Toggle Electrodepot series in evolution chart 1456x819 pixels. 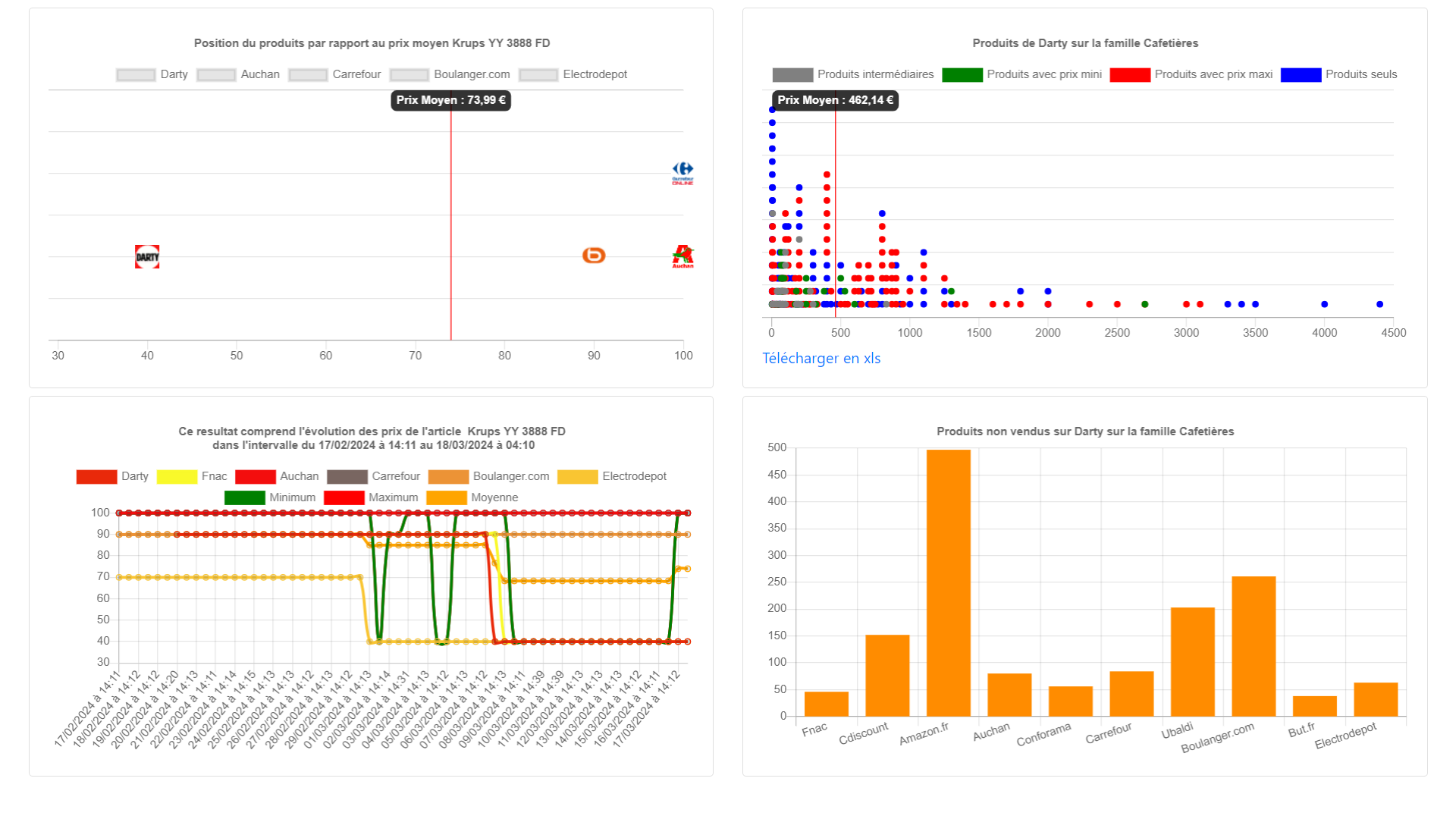coord(612,476)
